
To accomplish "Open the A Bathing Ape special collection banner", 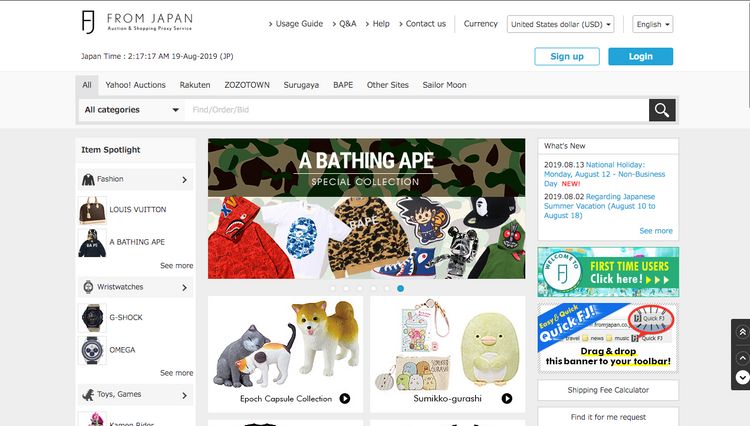I will tap(366, 208).
